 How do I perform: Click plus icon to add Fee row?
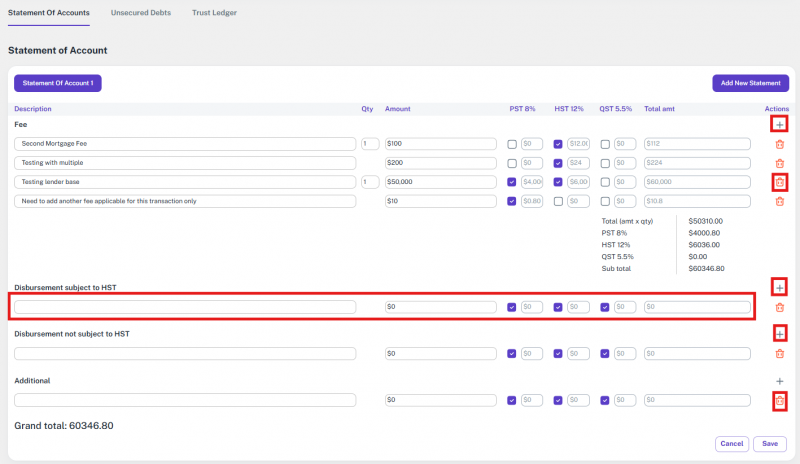(779, 125)
